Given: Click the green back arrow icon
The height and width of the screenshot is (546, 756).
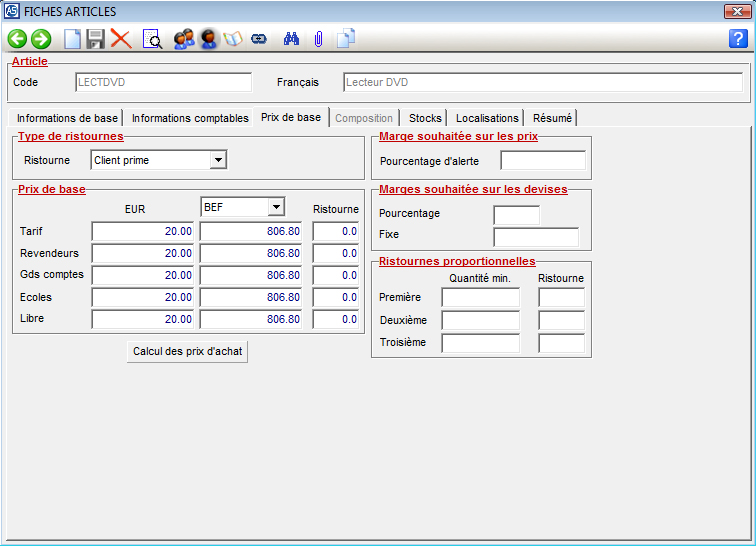Looking at the screenshot, I should tap(17, 39).
